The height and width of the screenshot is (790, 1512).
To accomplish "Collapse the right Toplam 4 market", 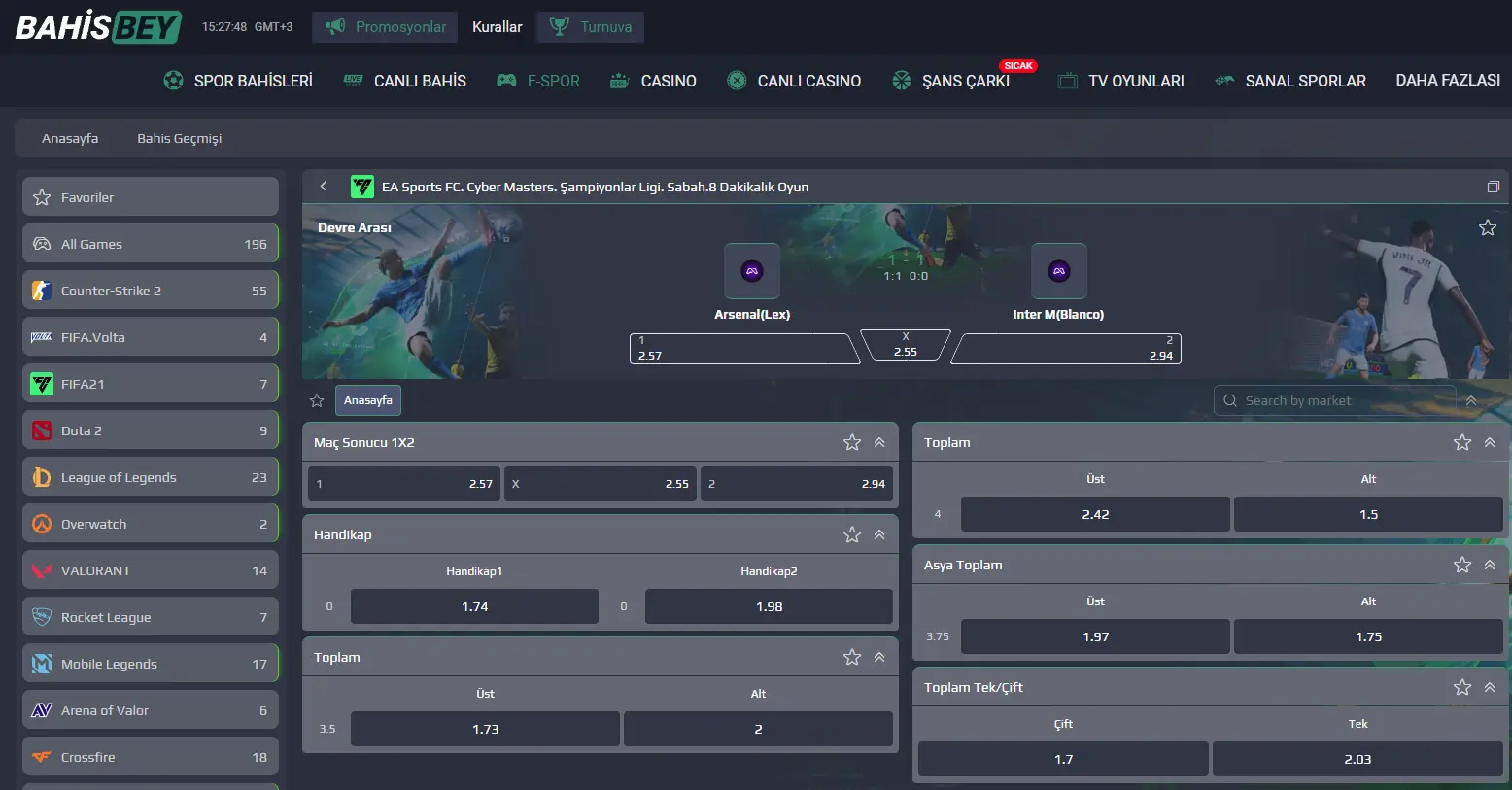I will [x=1490, y=442].
